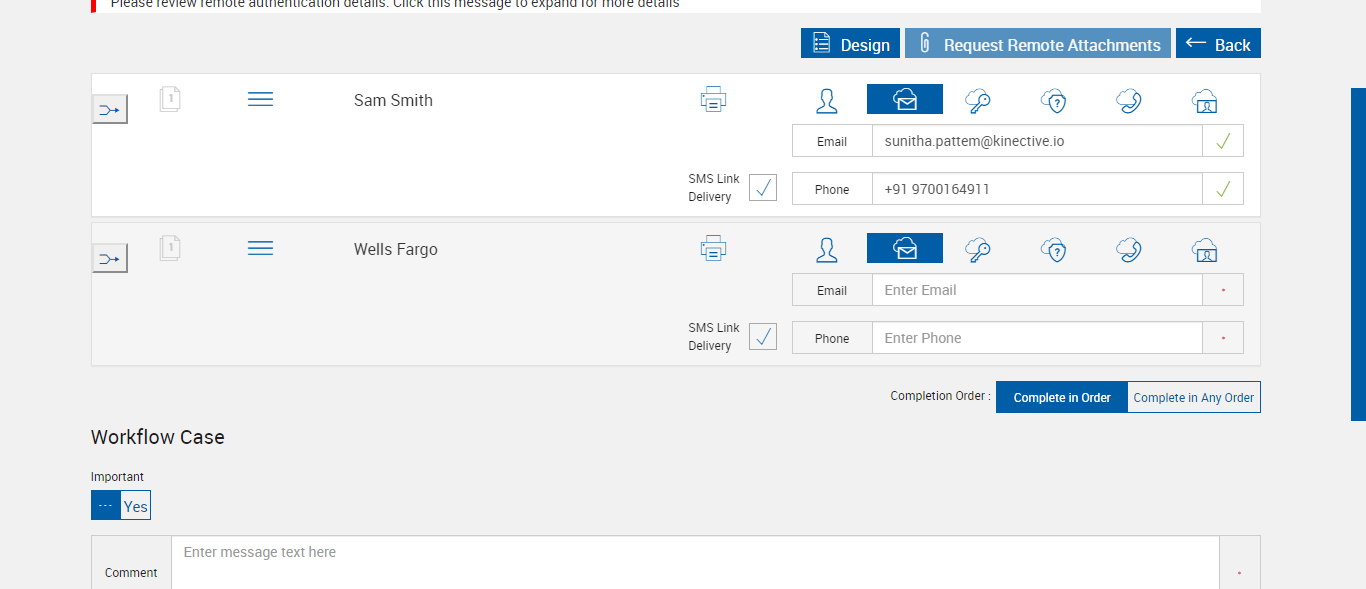Click the Design button

pyautogui.click(x=850, y=44)
